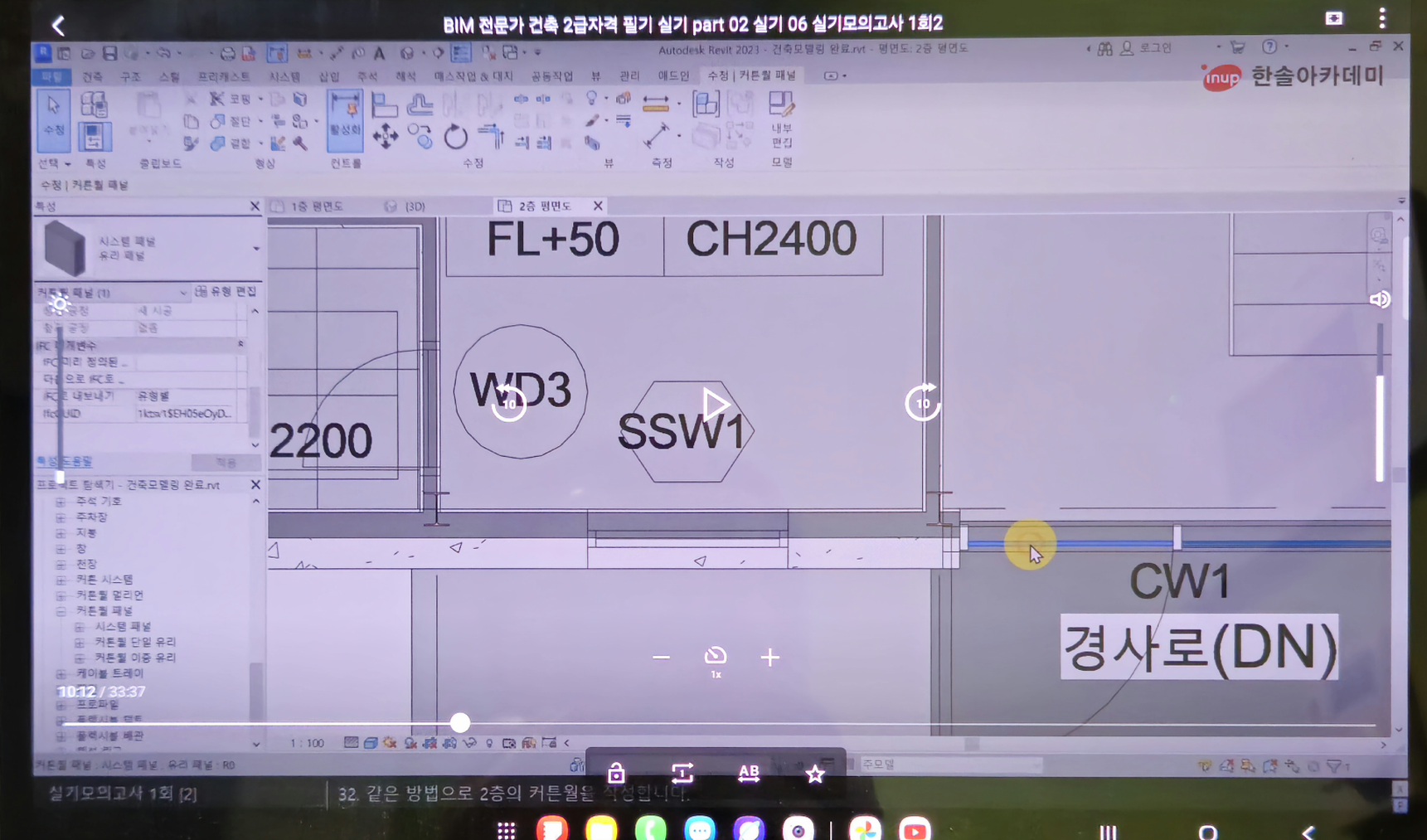Click the Measure distance tool icon

pyautogui.click(x=656, y=135)
